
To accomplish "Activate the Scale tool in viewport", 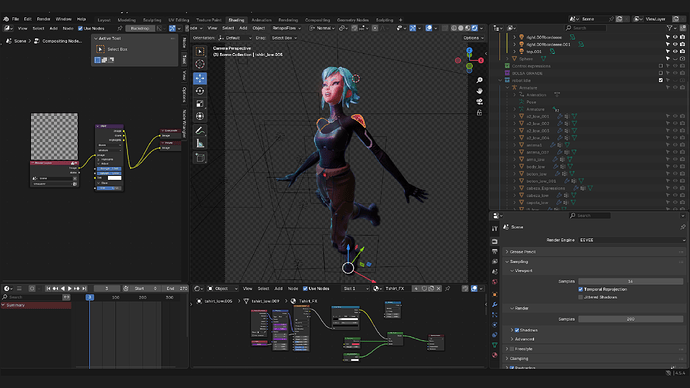I will pos(200,104).
